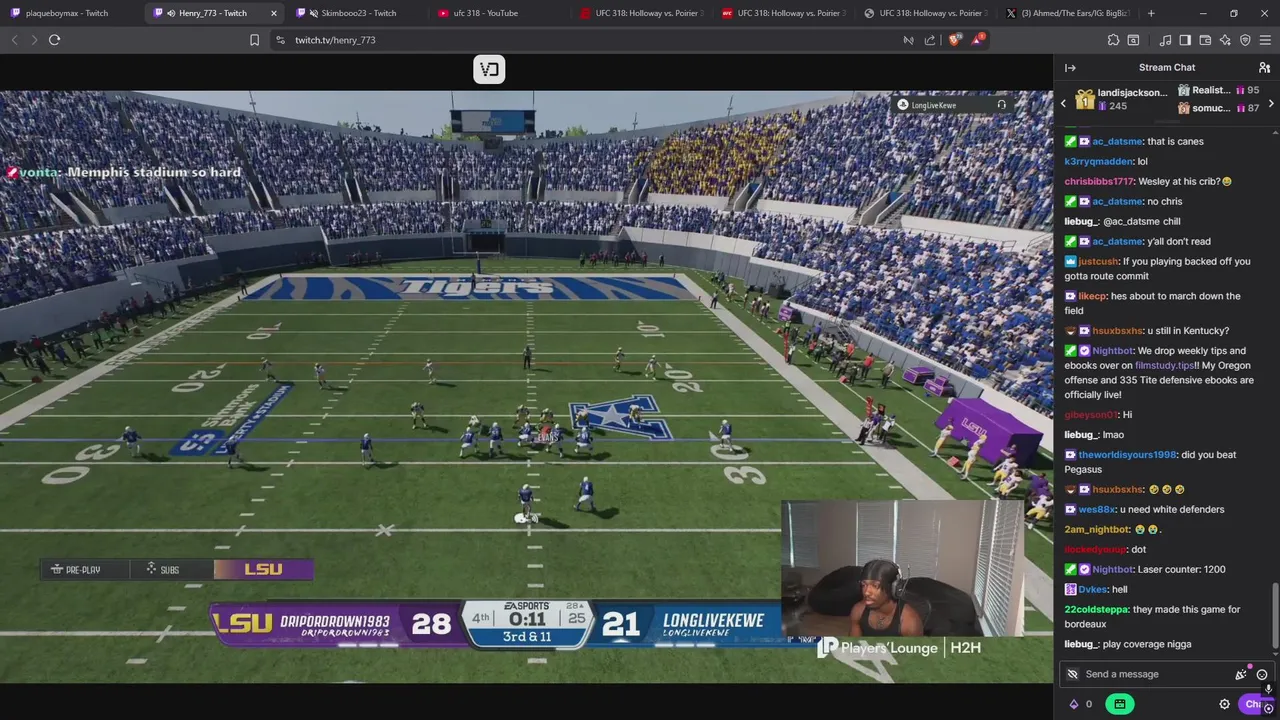Open Brave Shields lion icon
This screenshot has height=720, width=1280.
[x=954, y=40]
